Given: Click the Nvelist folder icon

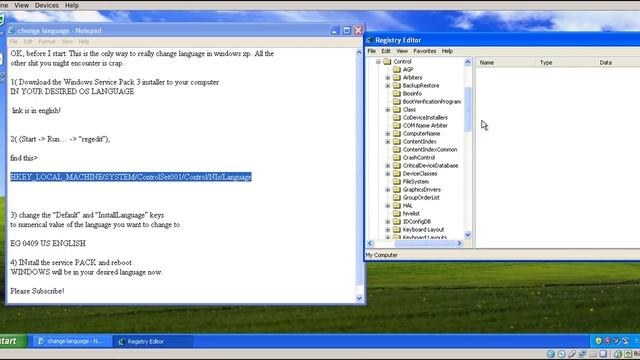Looking at the screenshot, I should click(x=397, y=213).
